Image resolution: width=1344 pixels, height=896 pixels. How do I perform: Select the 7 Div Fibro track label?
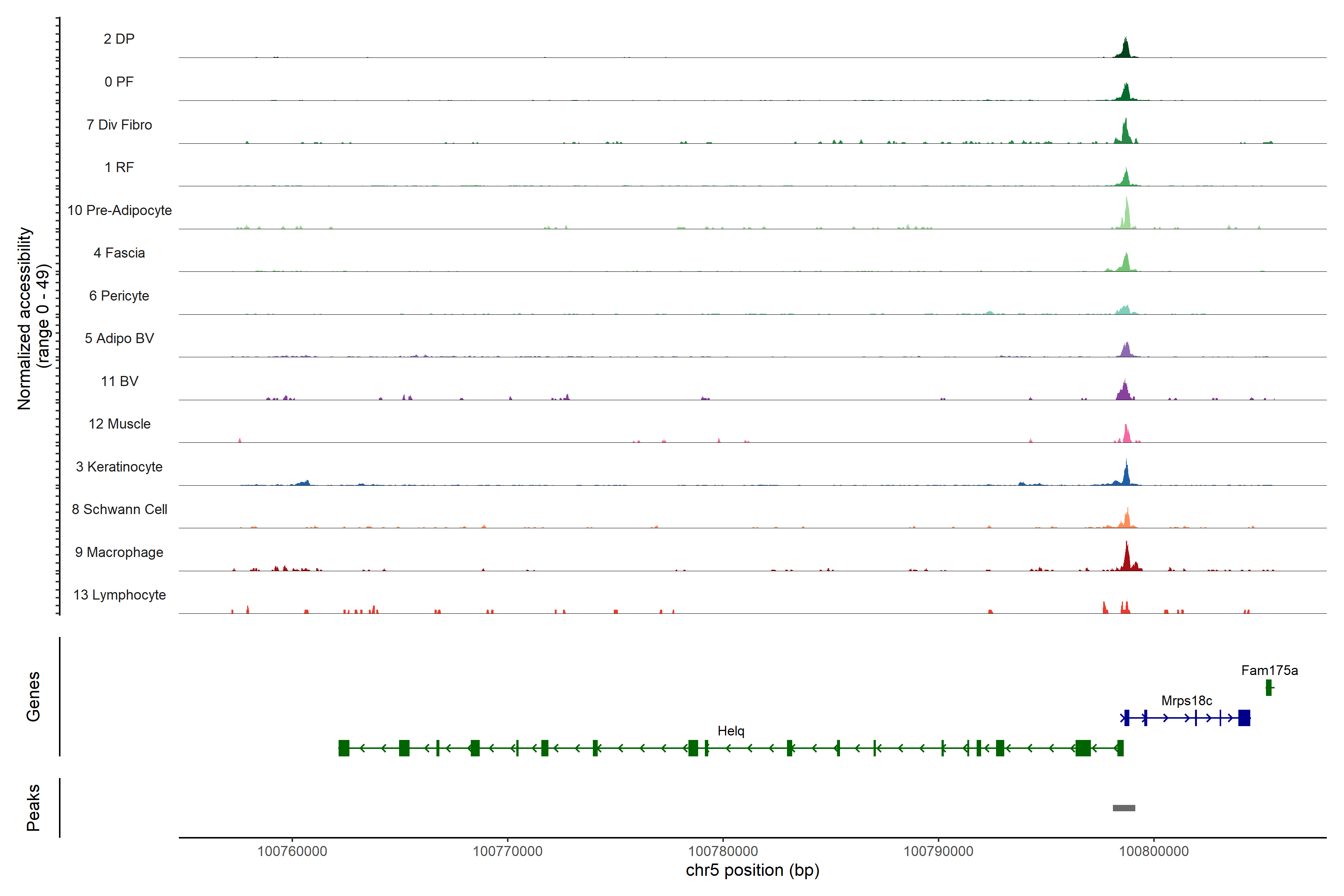pyautogui.click(x=119, y=125)
